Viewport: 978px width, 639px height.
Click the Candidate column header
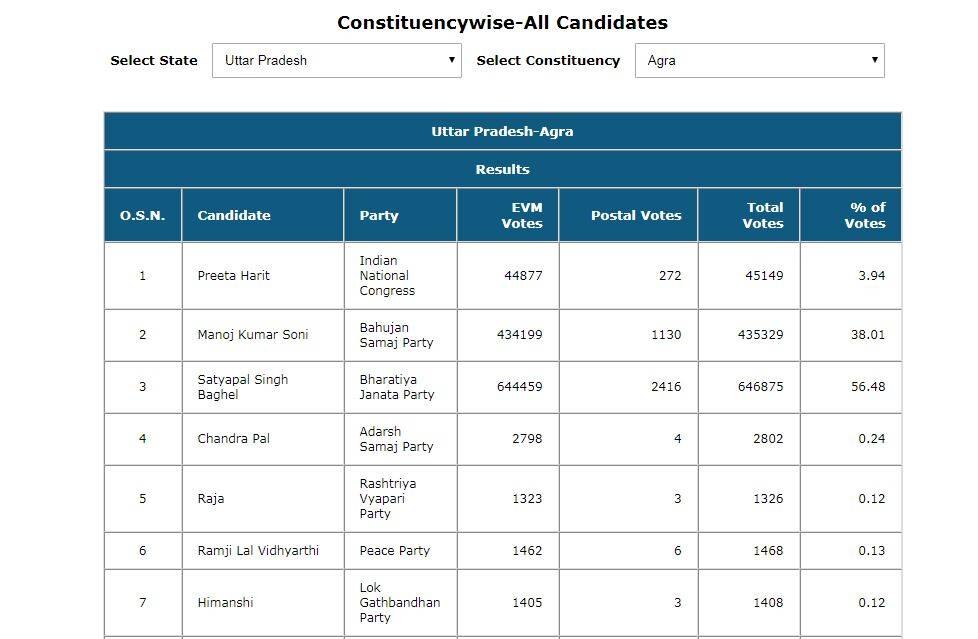pos(234,215)
